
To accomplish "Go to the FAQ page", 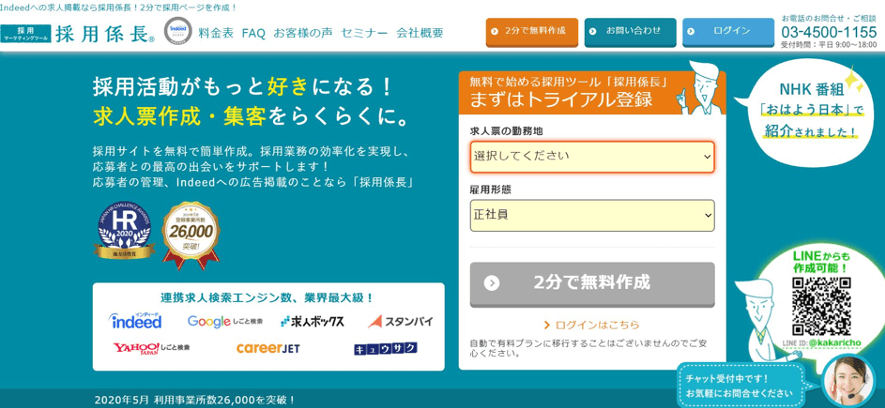I will 253,33.
